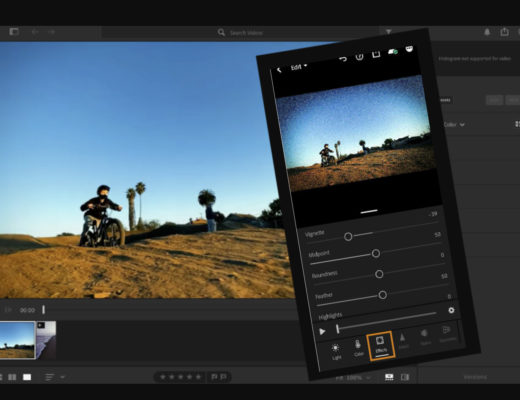520x400 pixels.
Task: Open the filter funnel icon
Action: [x=389, y=32]
